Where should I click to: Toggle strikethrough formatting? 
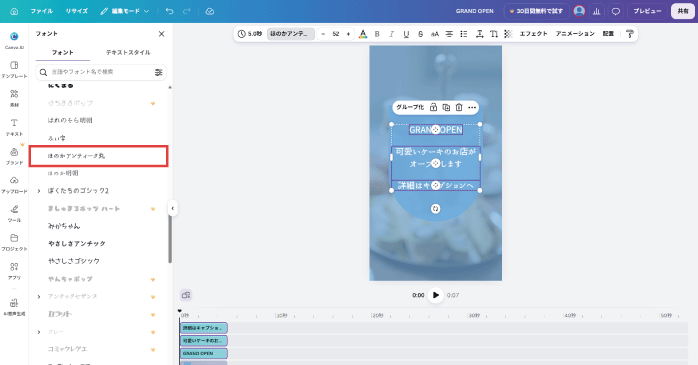coord(421,34)
